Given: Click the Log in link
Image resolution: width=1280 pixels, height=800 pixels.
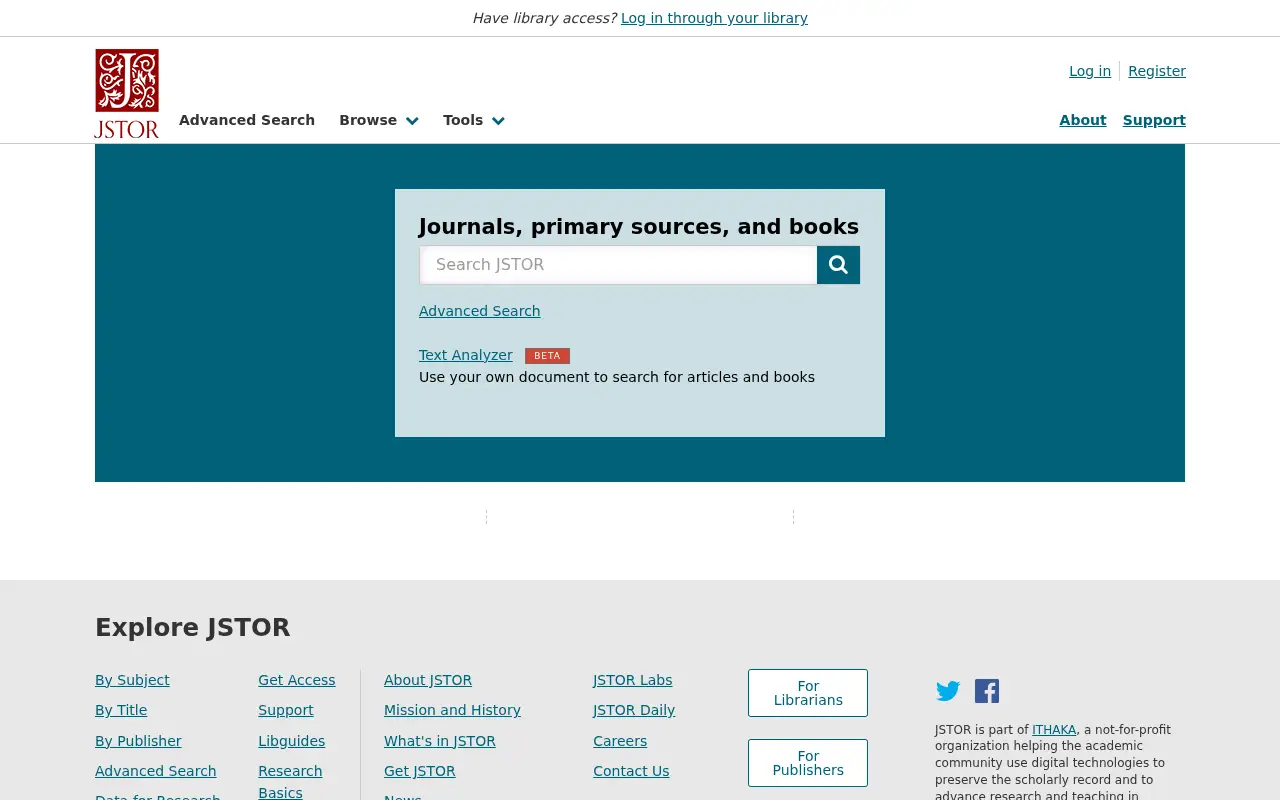Looking at the screenshot, I should click(1090, 71).
